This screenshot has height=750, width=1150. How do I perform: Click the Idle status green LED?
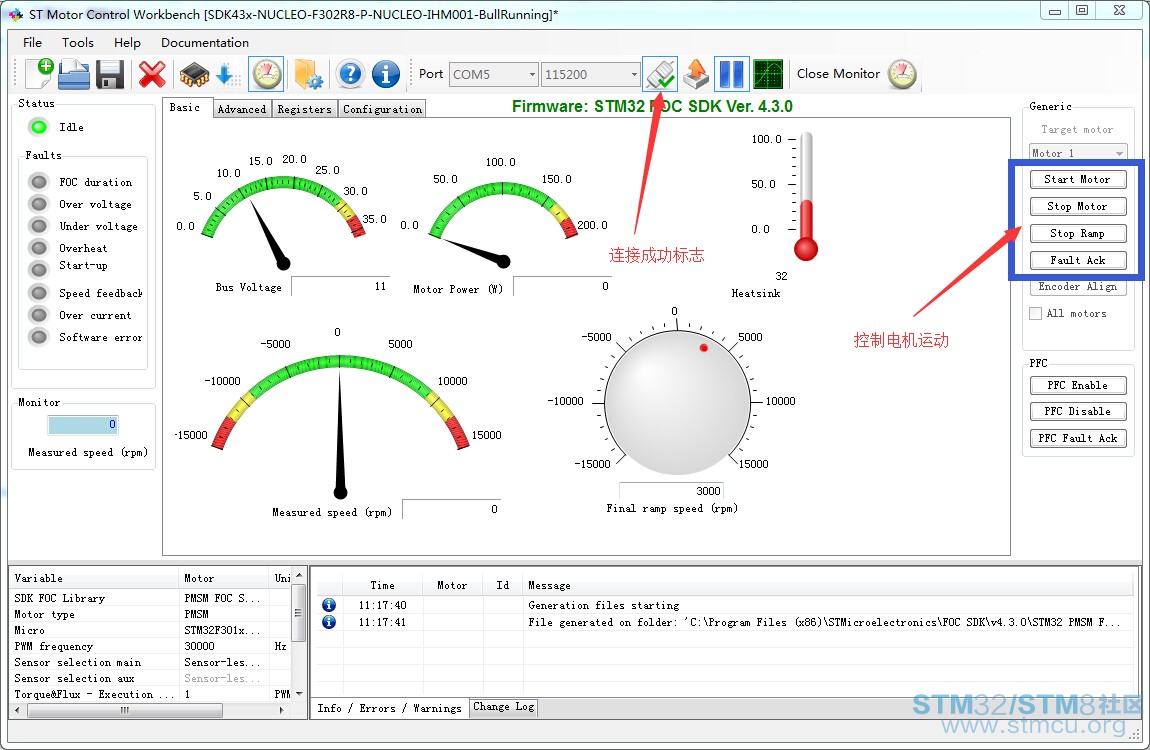pyautogui.click(x=38, y=127)
